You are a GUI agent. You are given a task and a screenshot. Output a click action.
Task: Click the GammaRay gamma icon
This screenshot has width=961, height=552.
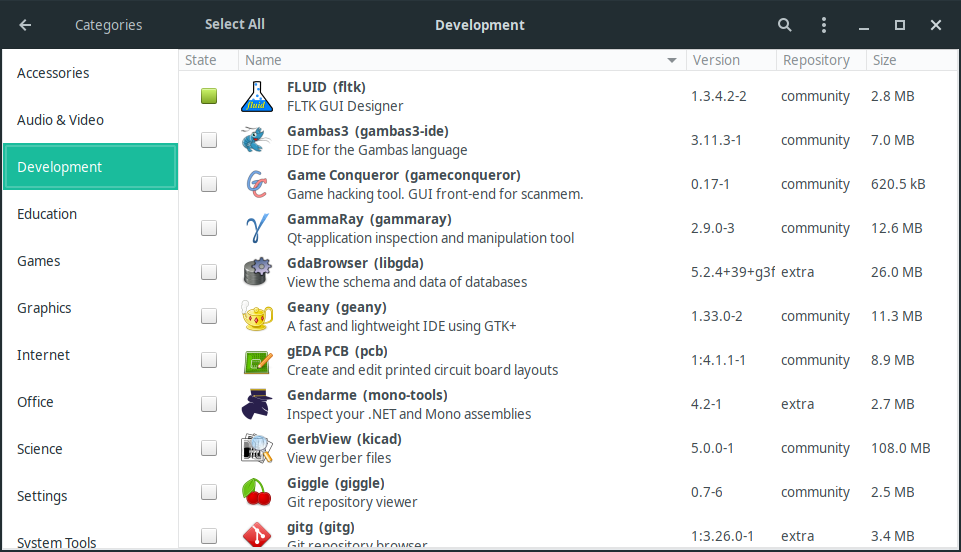point(257,229)
